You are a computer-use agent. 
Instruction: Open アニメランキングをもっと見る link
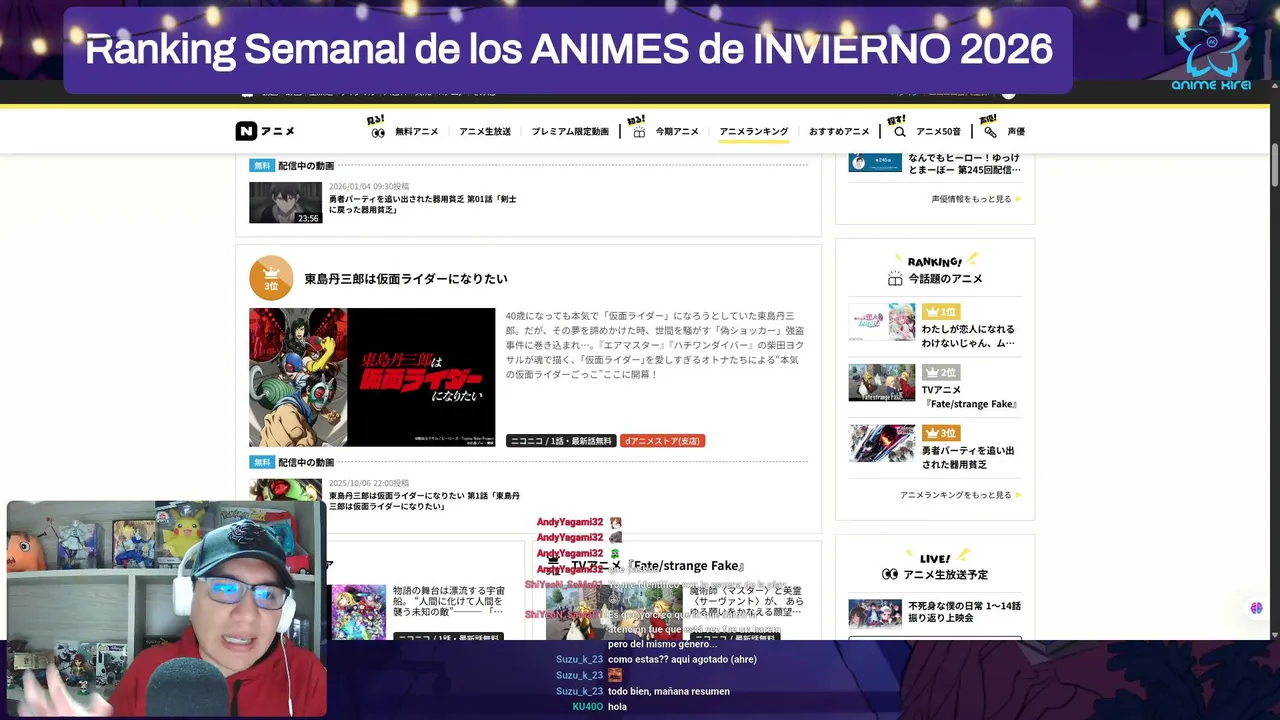point(955,495)
